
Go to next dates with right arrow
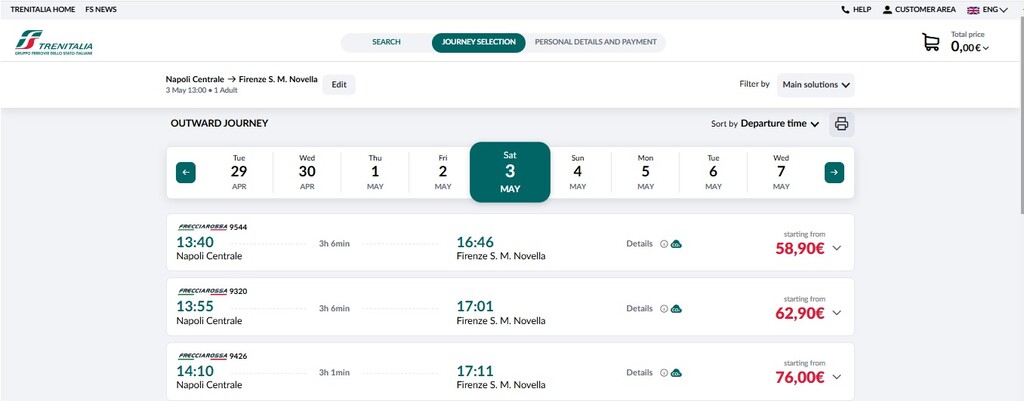point(834,172)
